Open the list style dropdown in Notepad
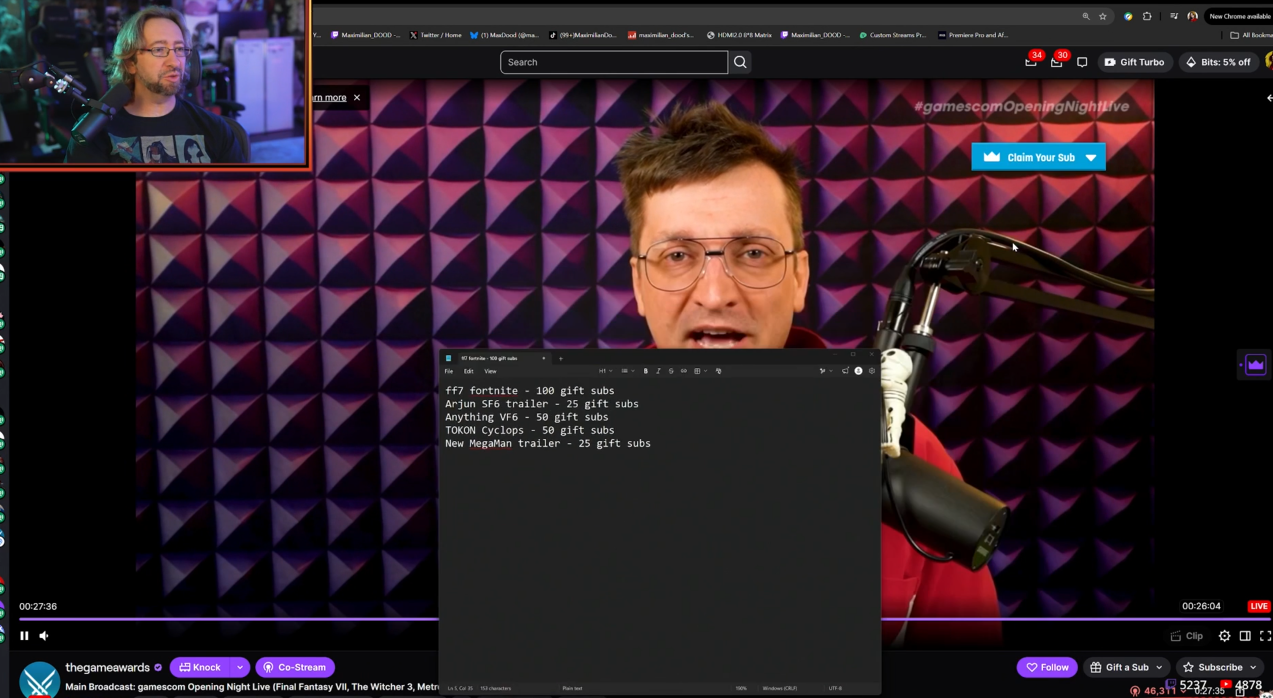The height and width of the screenshot is (698, 1273). pos(628,371)
